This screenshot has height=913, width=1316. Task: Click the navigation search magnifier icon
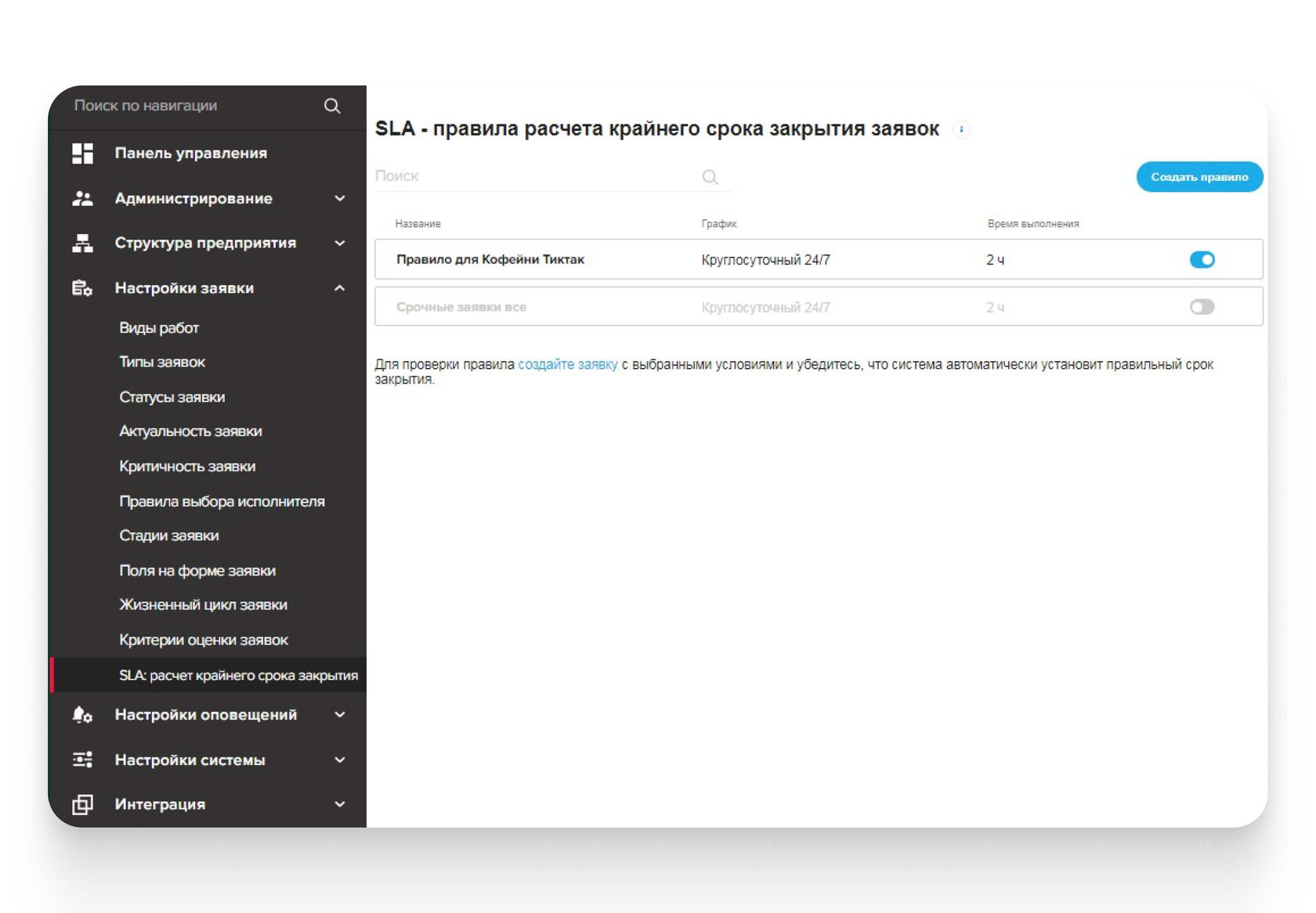coord(332,106)
